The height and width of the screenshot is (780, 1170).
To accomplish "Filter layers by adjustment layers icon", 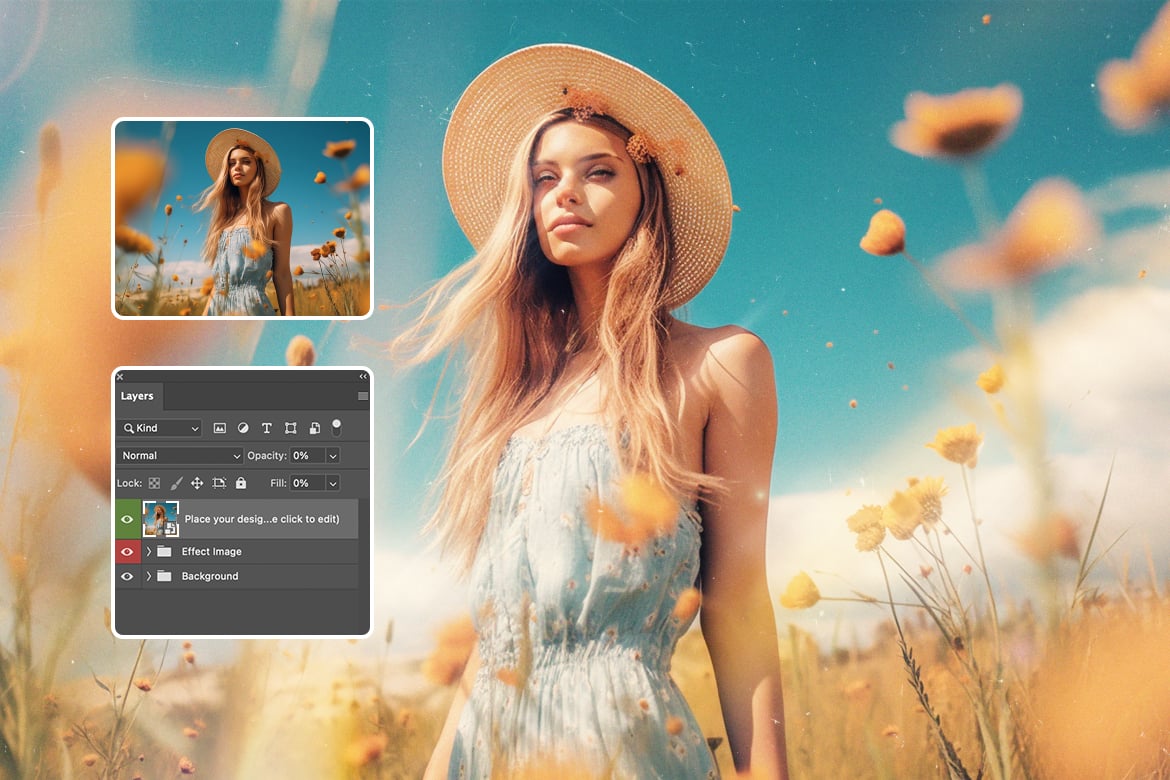I will pyautogui.click(x=243, y=428).
